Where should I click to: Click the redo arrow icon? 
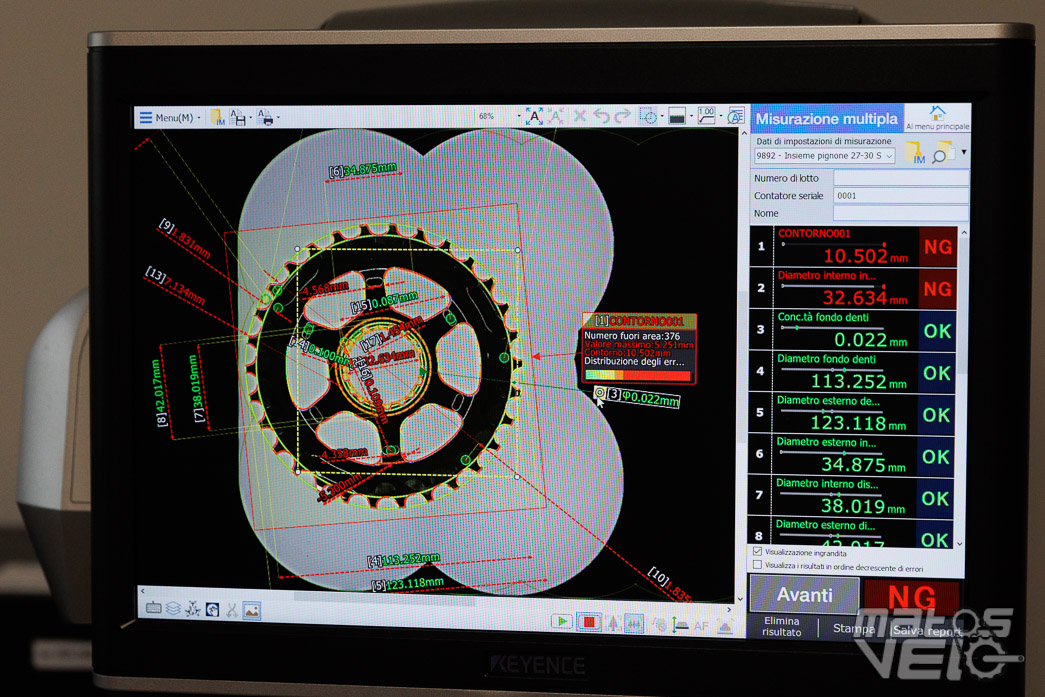622,117
